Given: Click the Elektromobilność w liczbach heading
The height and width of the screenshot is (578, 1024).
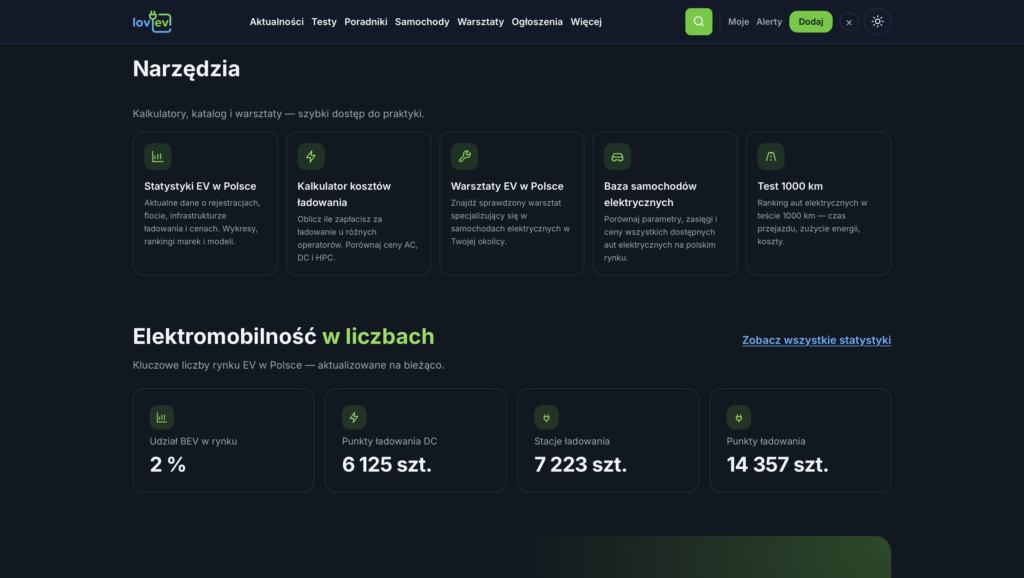Looking at the screenshot, I should tap(283, 336).
